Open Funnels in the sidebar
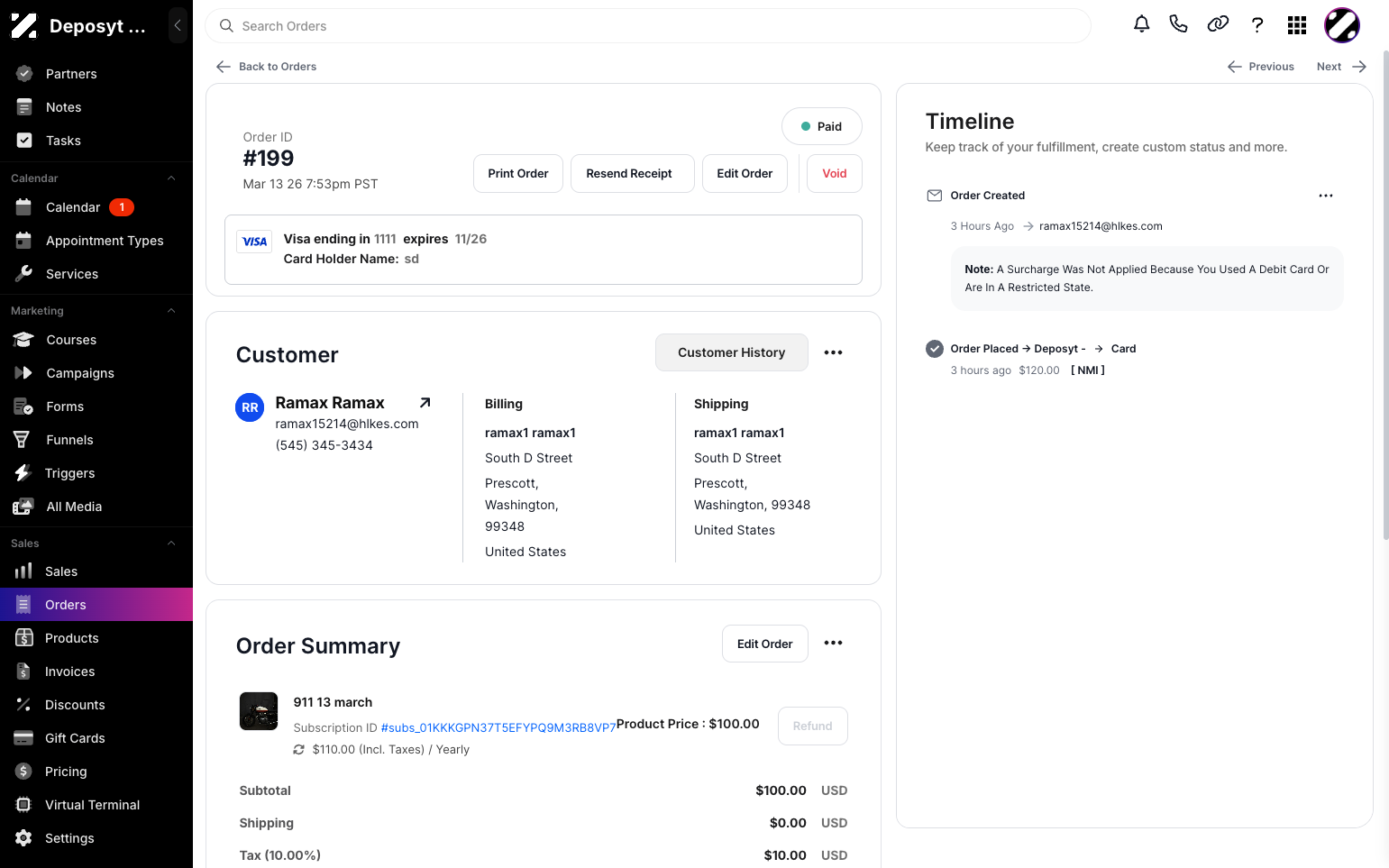 coord(96,440)
